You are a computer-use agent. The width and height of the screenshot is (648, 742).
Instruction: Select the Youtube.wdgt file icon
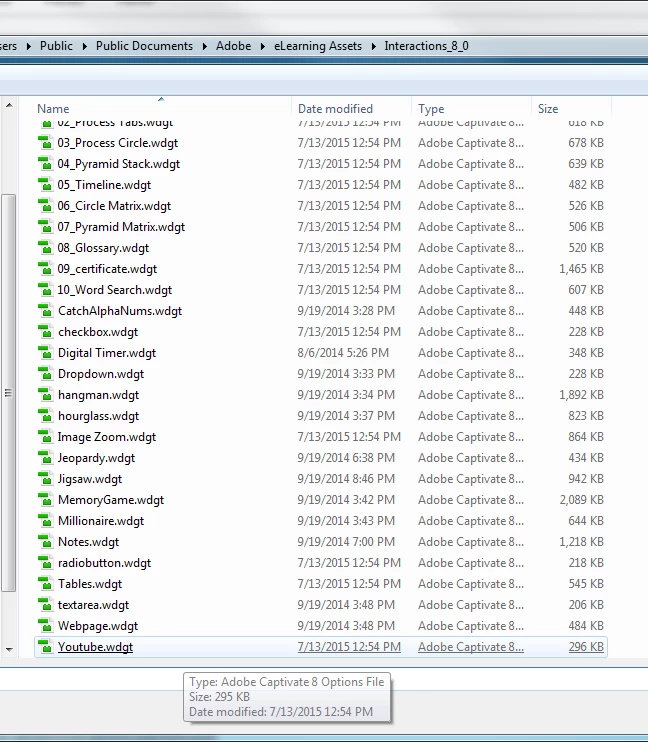tap(45, 647)
